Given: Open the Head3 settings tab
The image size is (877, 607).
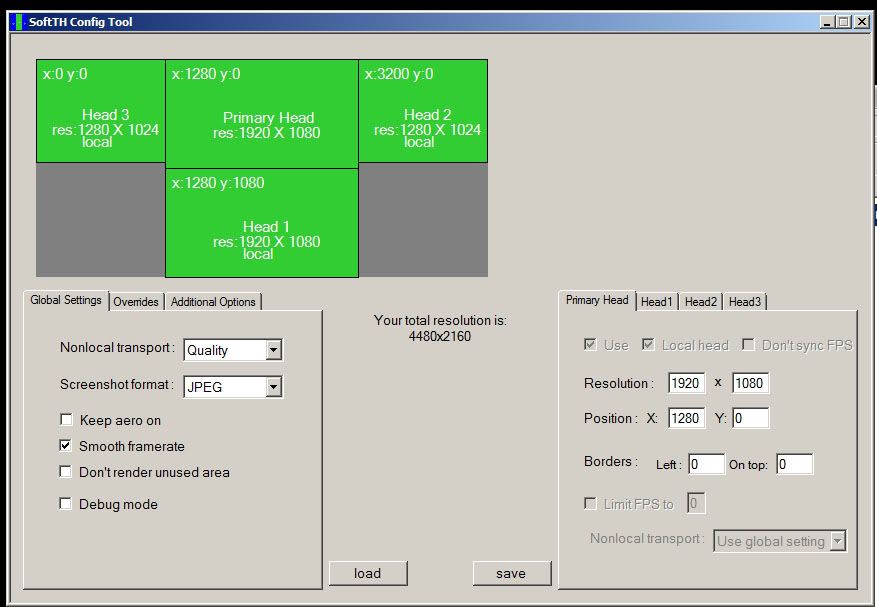Looking at the screenshot, I should point(744,302).
